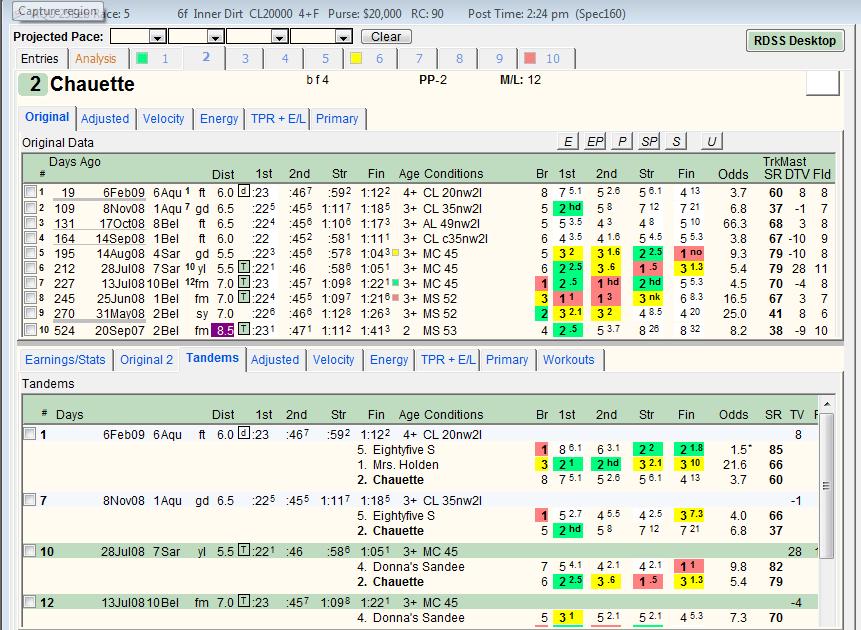This screenshot has height=630, width=861.
Task: Tick checkbox for past race 5 (14Aug08)
Action: tap(30, 253)
